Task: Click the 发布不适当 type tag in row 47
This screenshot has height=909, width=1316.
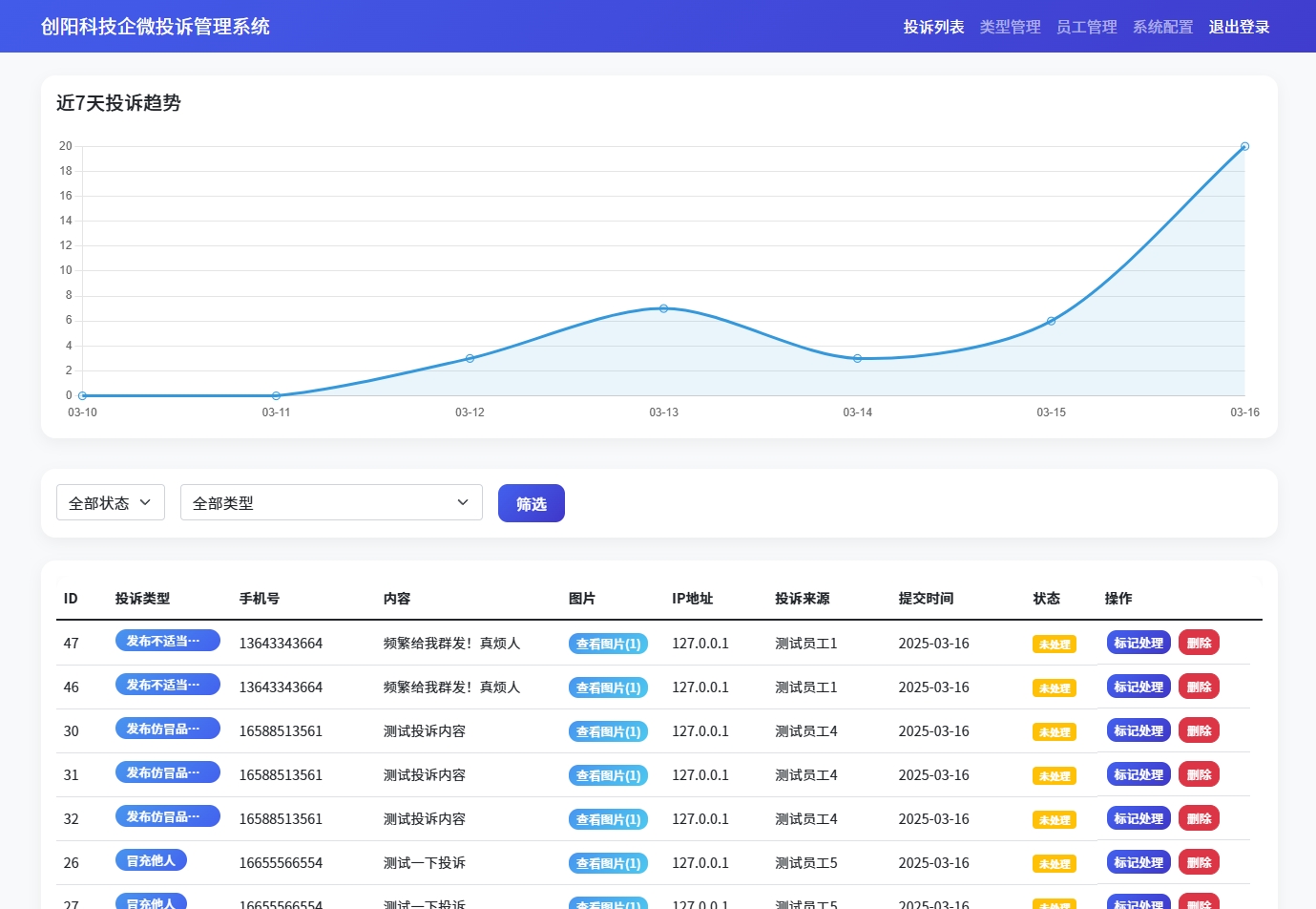Action: tap(168, 641)
